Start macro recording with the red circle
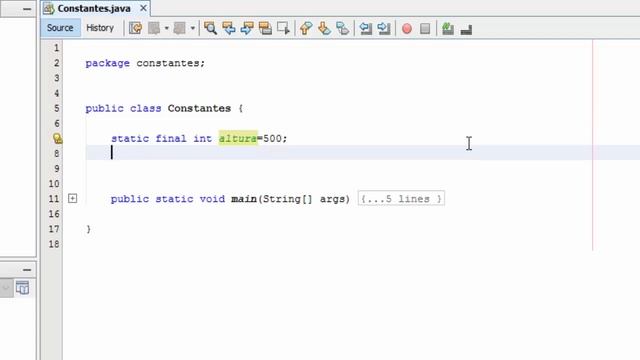The image size is (640, 360). click(x=407, y=29)
